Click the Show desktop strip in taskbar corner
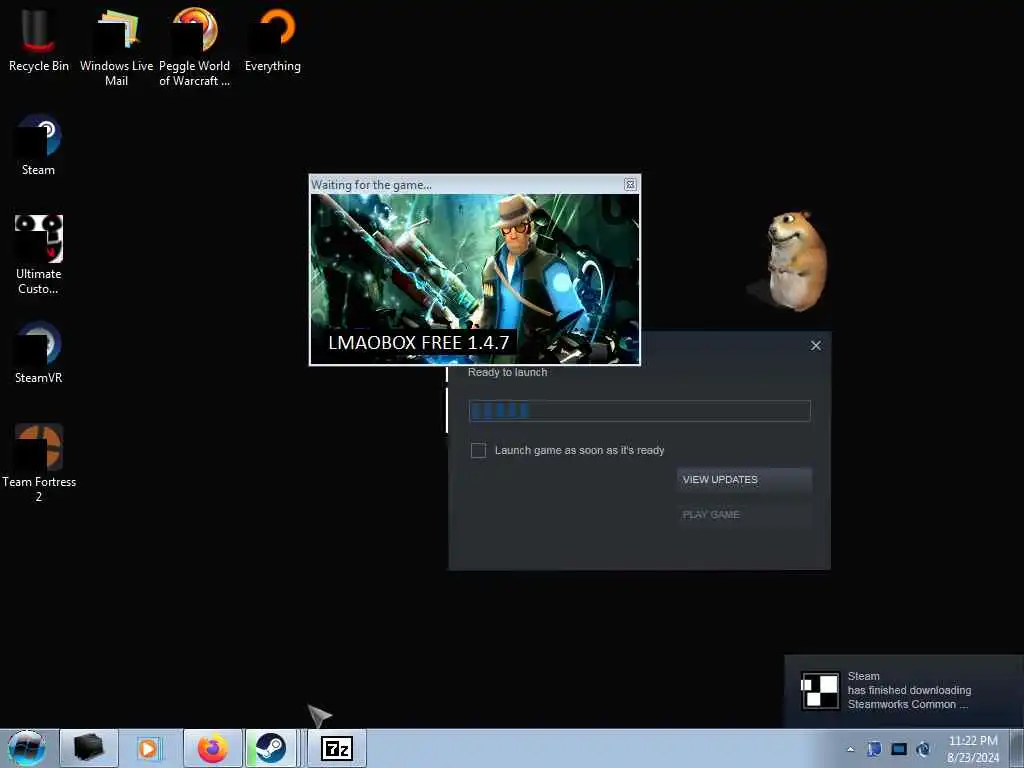Viewport: 1024px width, 768px height. [1016, 748]
